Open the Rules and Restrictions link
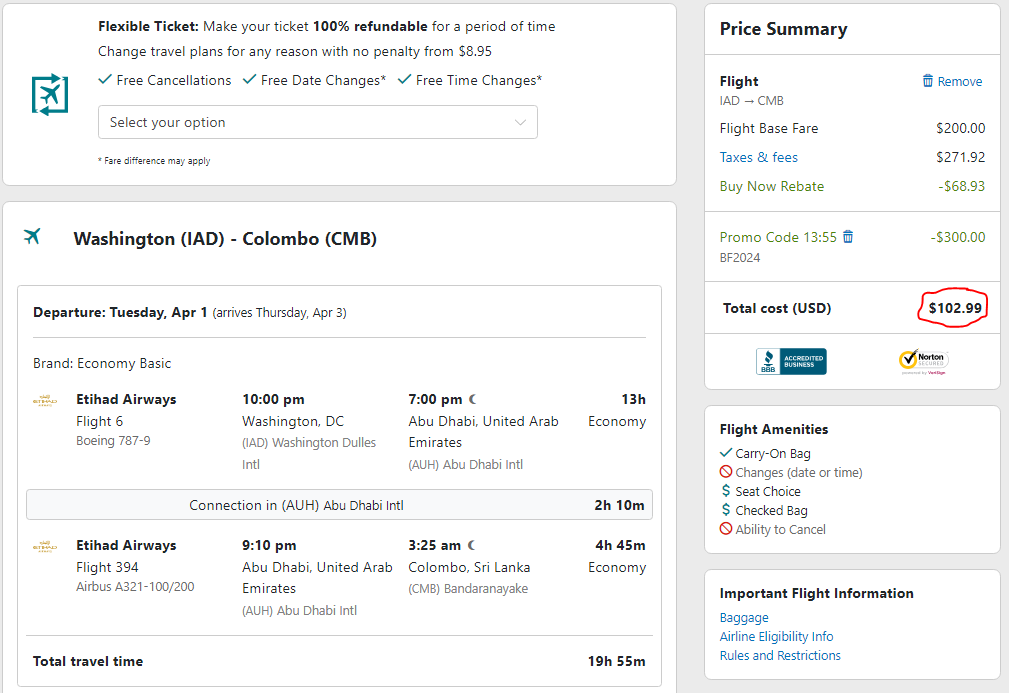 tap(780, 655)
